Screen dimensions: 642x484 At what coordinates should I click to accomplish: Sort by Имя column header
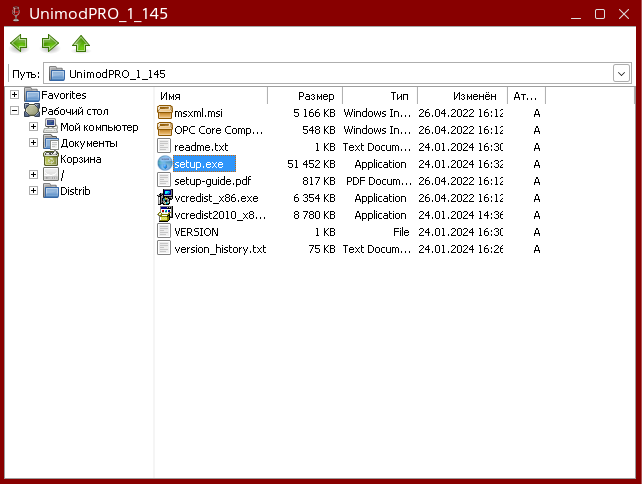(x=211, y=96)
